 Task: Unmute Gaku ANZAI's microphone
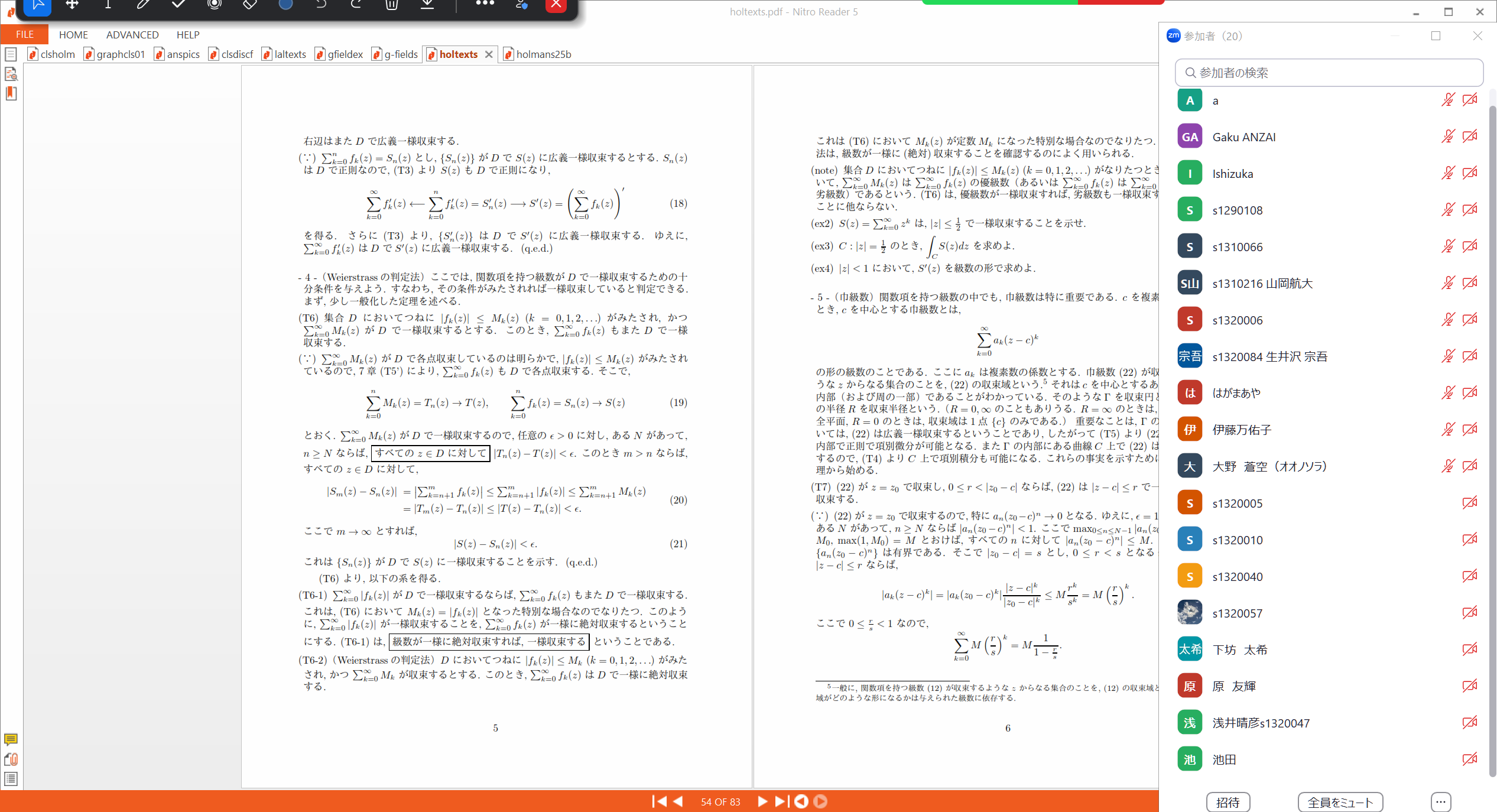(x=1448, y=137)
